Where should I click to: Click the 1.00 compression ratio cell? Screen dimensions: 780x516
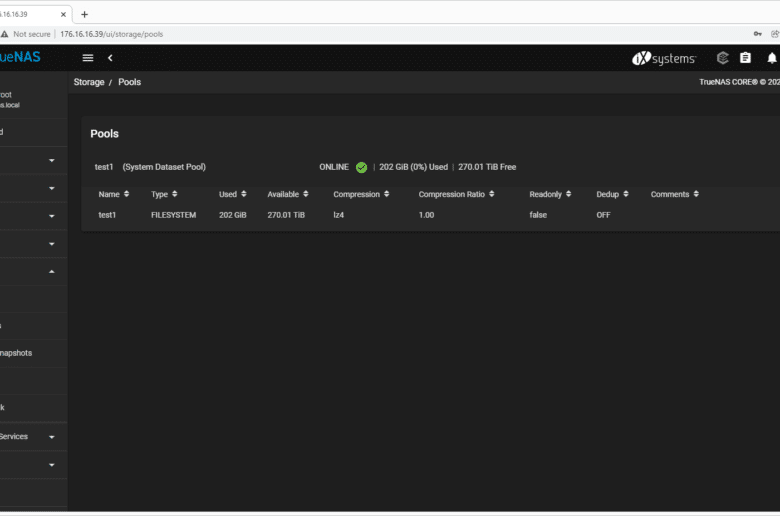tap(426, 215)
